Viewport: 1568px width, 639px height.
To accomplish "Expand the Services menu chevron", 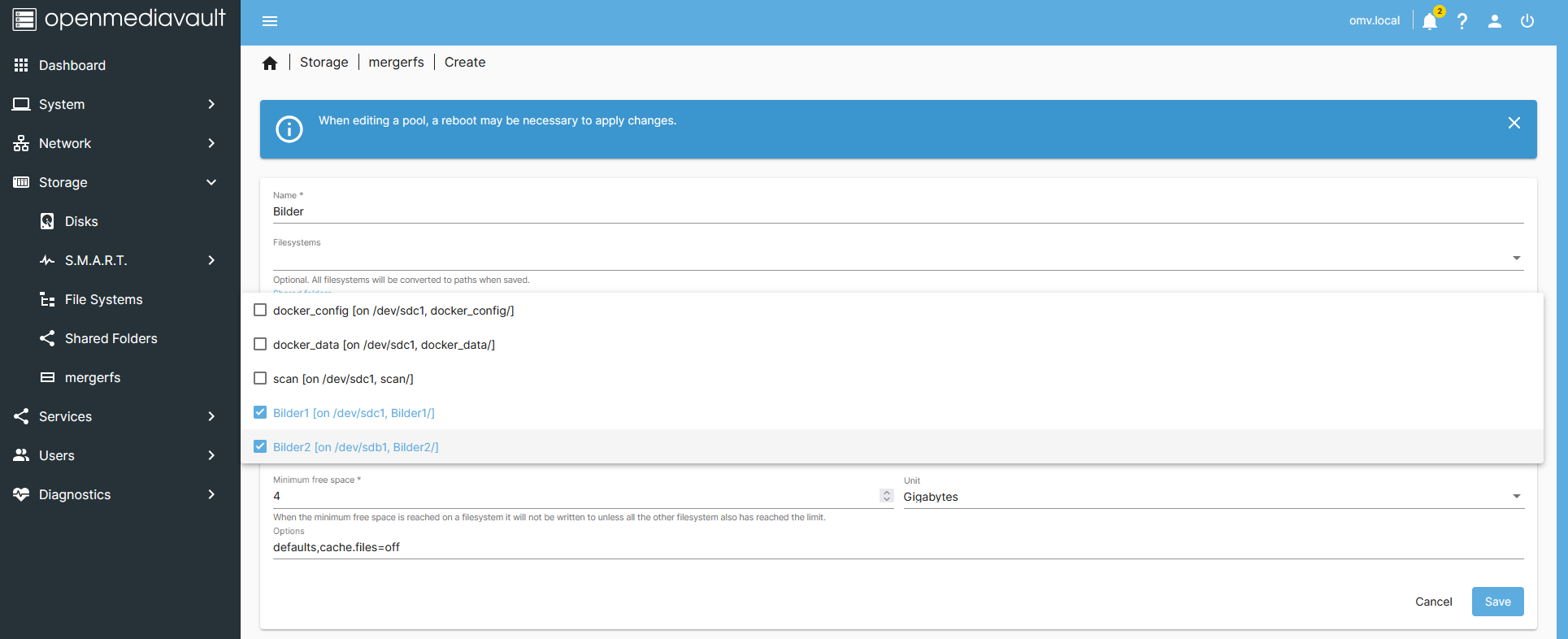I will pos(211,416).
